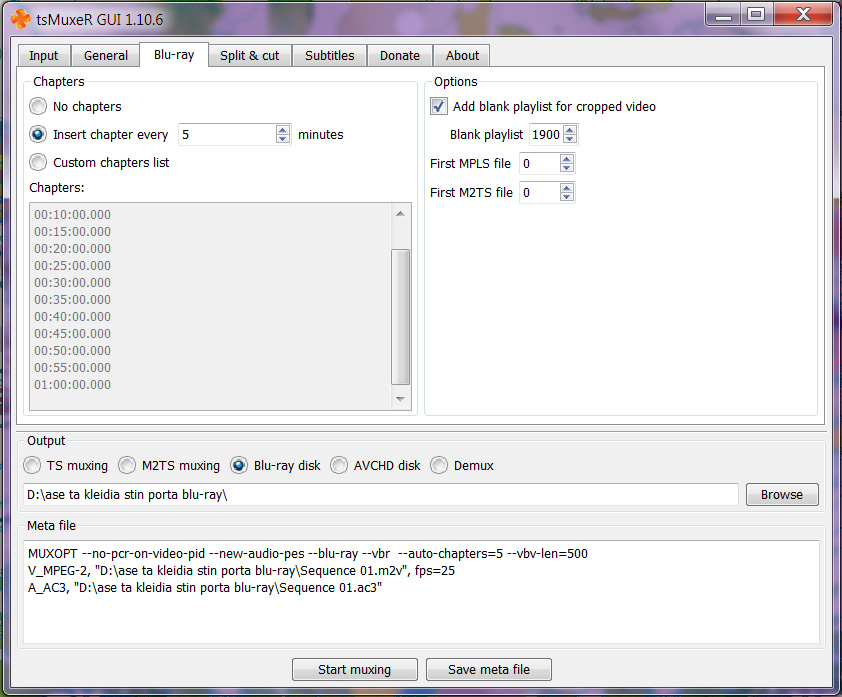Image resolution: width=842 pixels, height=697 pixels.
Task: Click chapter entry 00:55:00.000
Action: tap(72, 367)
